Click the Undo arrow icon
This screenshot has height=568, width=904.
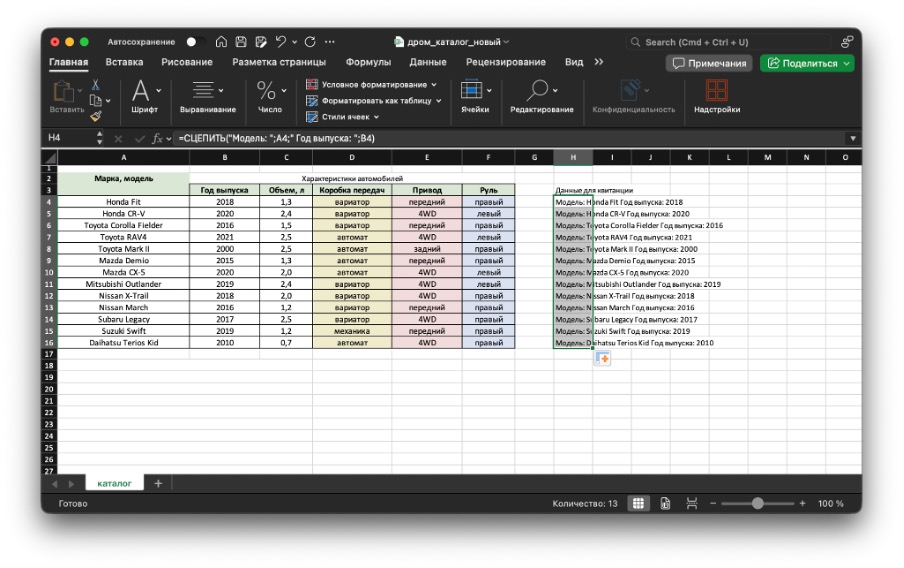point(281,42)
